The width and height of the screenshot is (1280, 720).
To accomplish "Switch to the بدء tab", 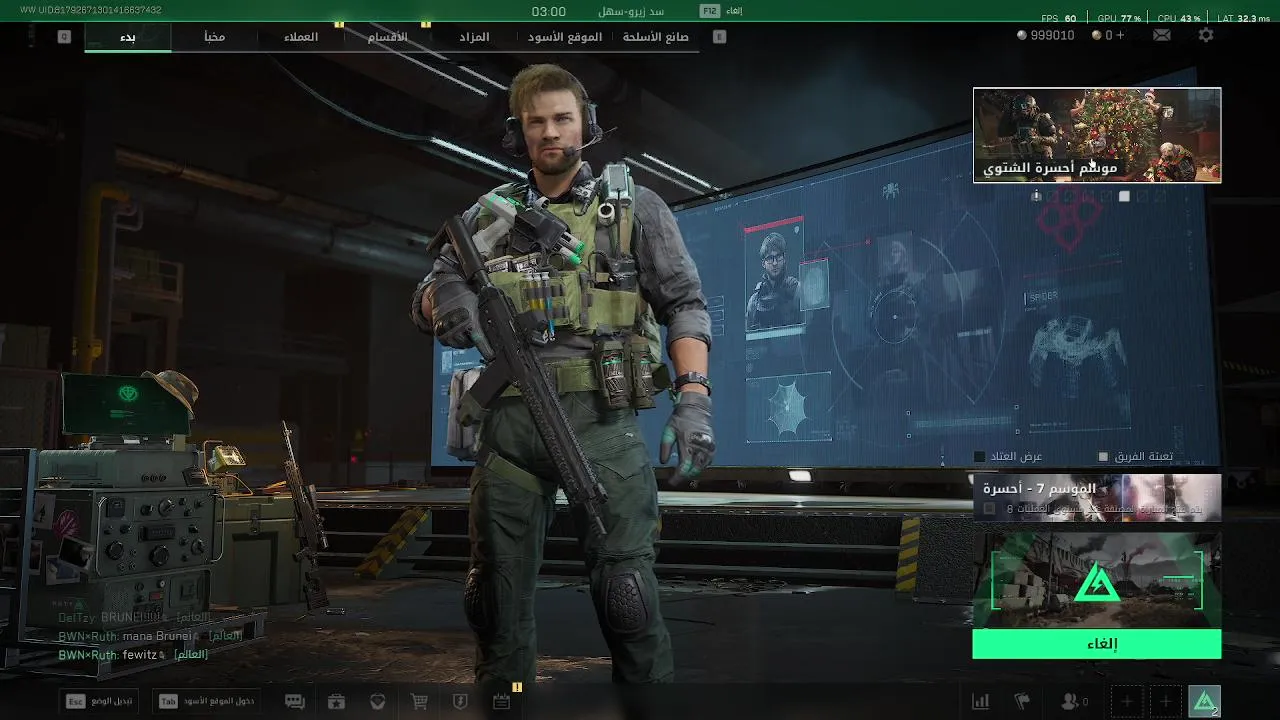I will click(x=128, y=37).
